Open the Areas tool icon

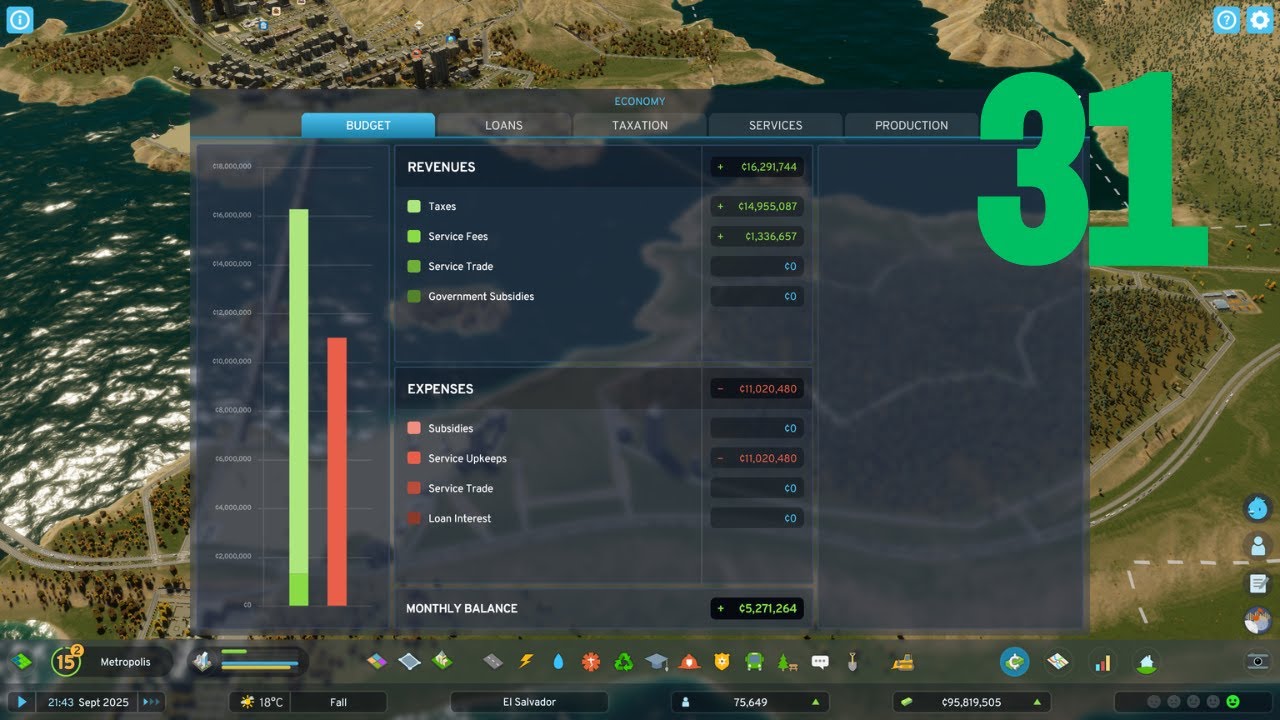pyautogui.click(x=409, y=661)
